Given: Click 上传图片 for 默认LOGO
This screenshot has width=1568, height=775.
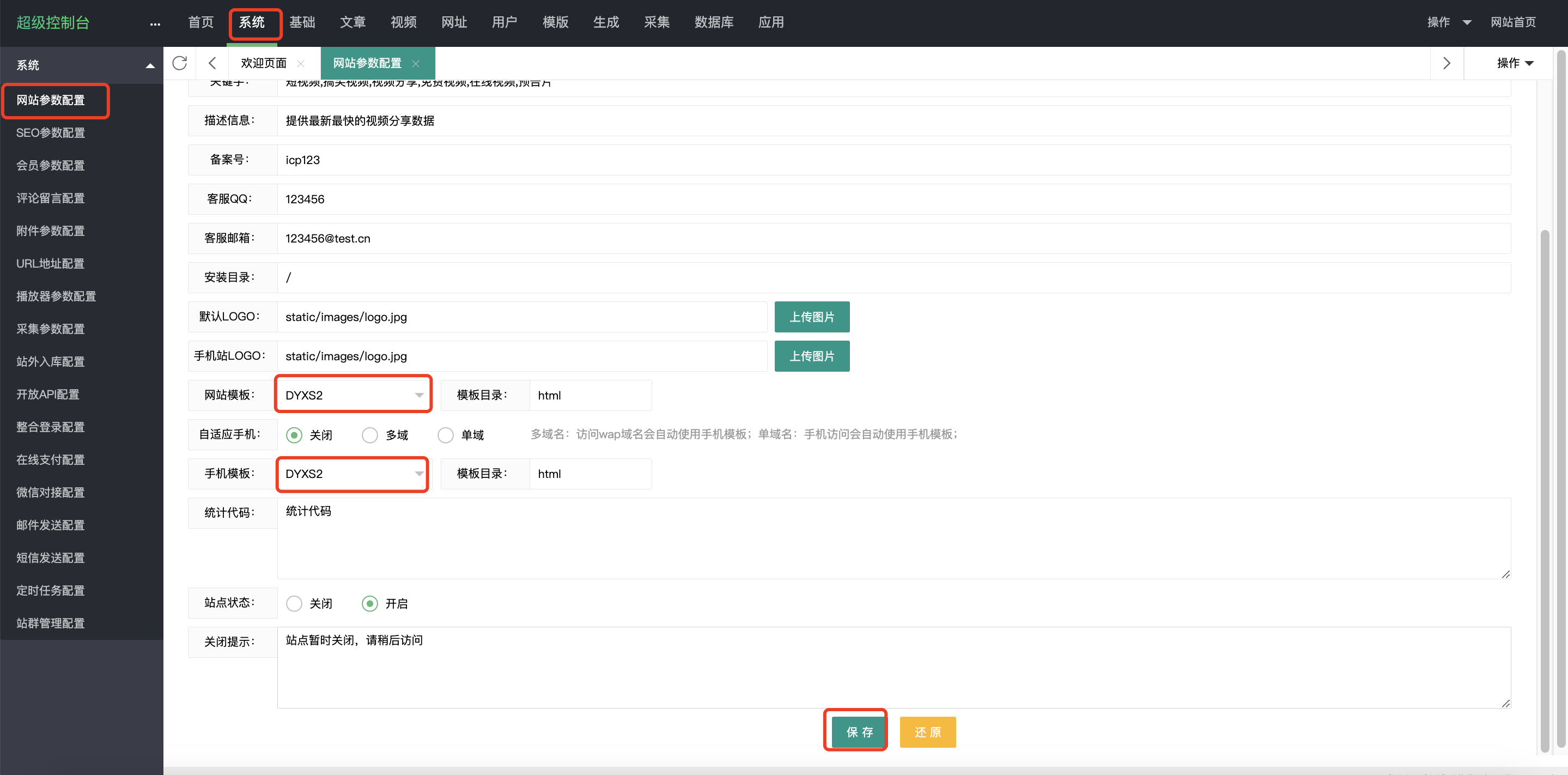Looking at the screenshot, I should (x=812, y=317).
